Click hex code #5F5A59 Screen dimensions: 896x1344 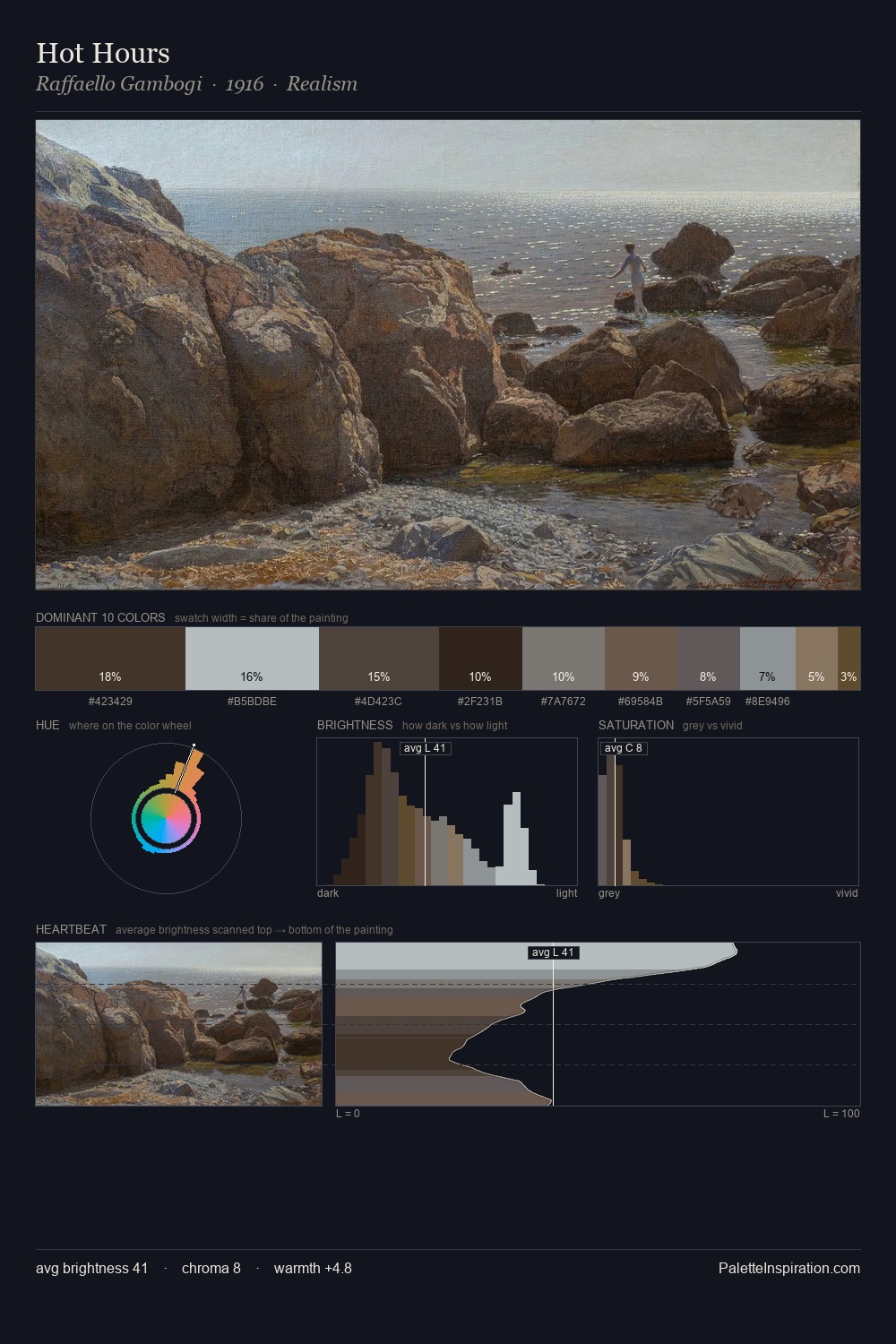point(709,702)
